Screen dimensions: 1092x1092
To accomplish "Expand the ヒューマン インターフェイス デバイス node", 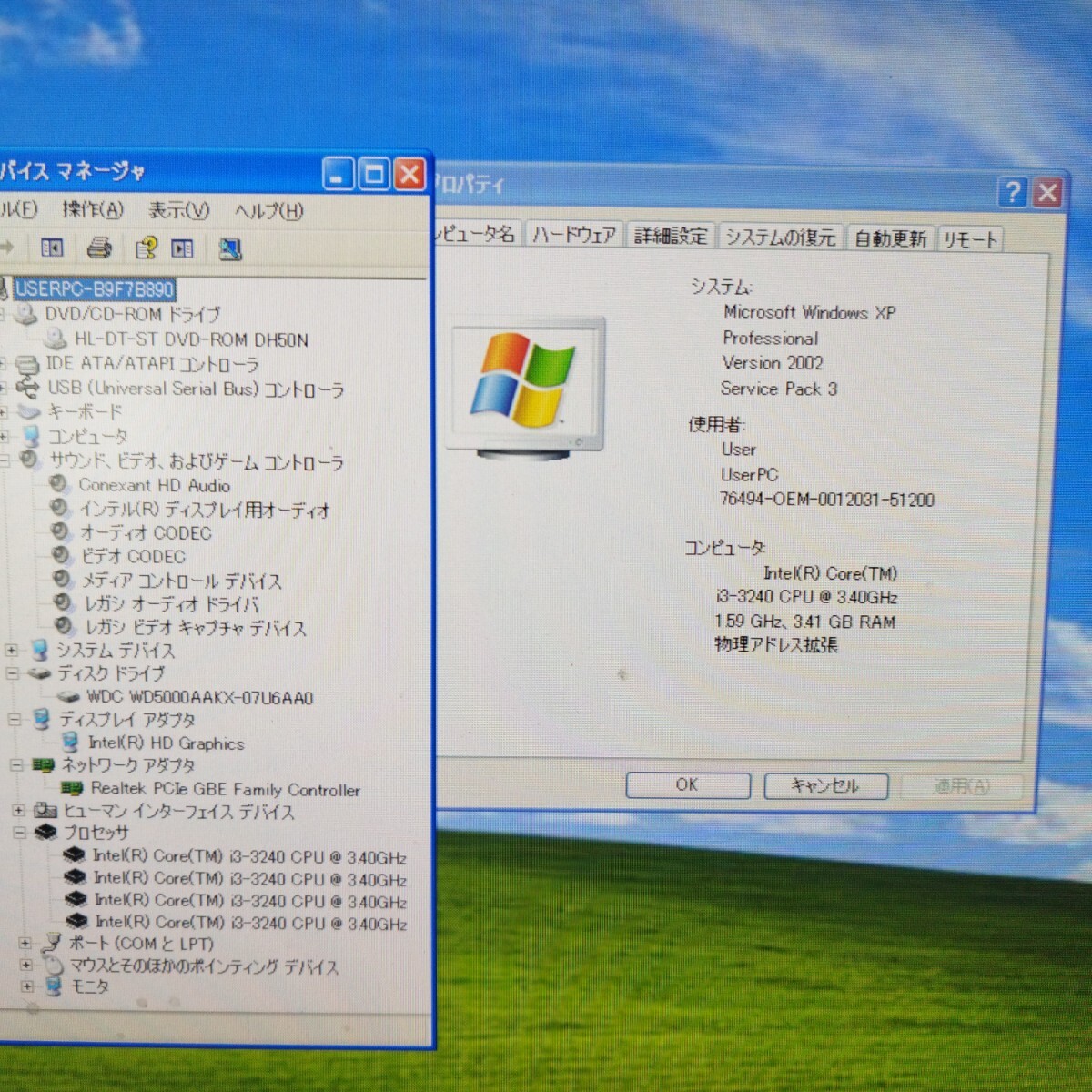I will point(18,810).
